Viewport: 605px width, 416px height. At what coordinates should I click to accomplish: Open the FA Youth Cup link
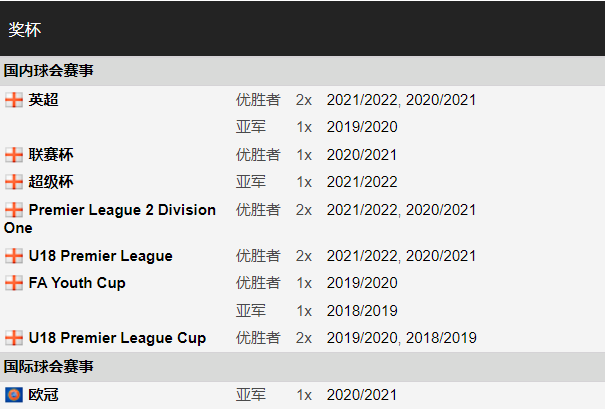coord(77,283)
